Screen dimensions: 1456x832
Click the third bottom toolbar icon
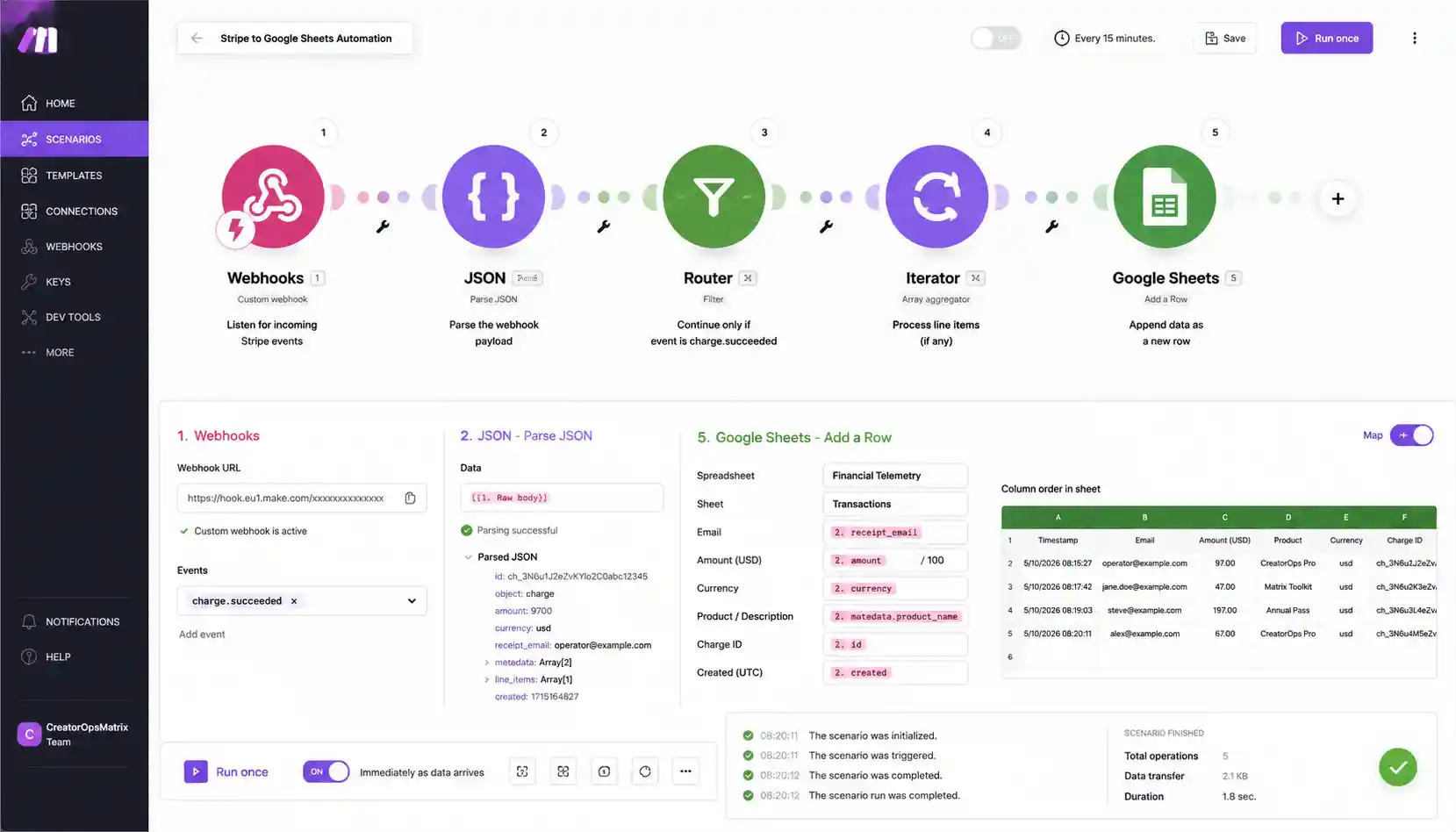click(604, 771)
